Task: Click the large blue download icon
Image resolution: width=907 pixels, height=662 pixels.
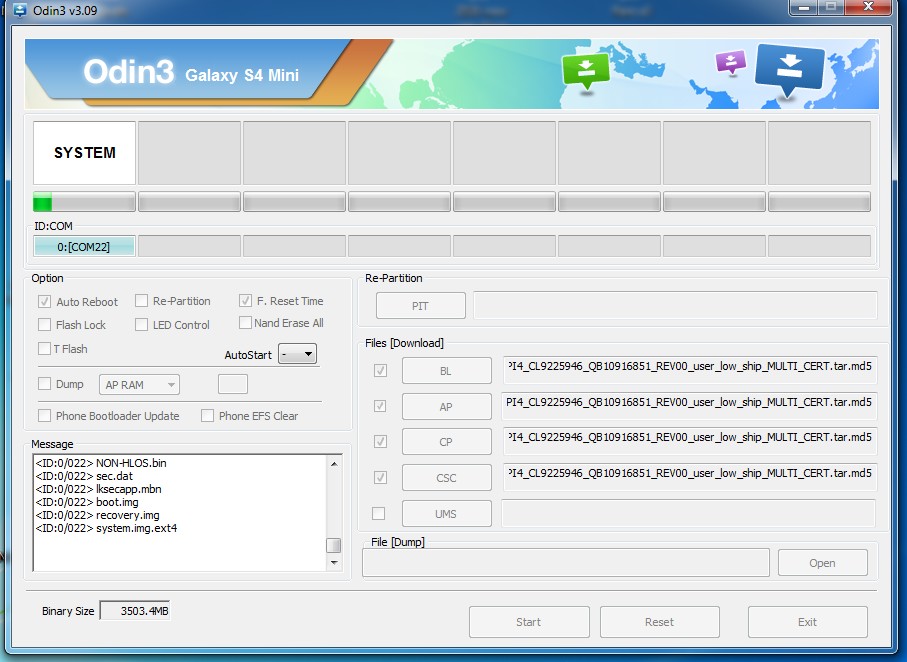Action: click(790, 69)
